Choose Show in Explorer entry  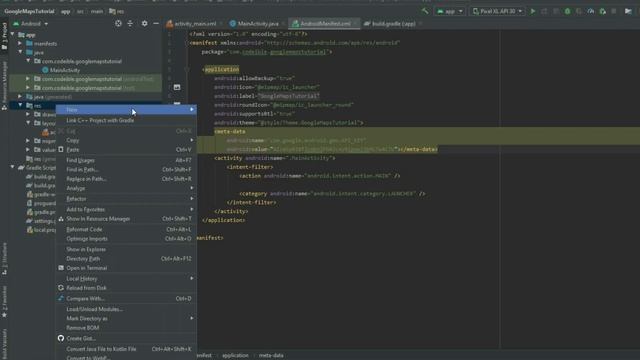pos(126,249)
